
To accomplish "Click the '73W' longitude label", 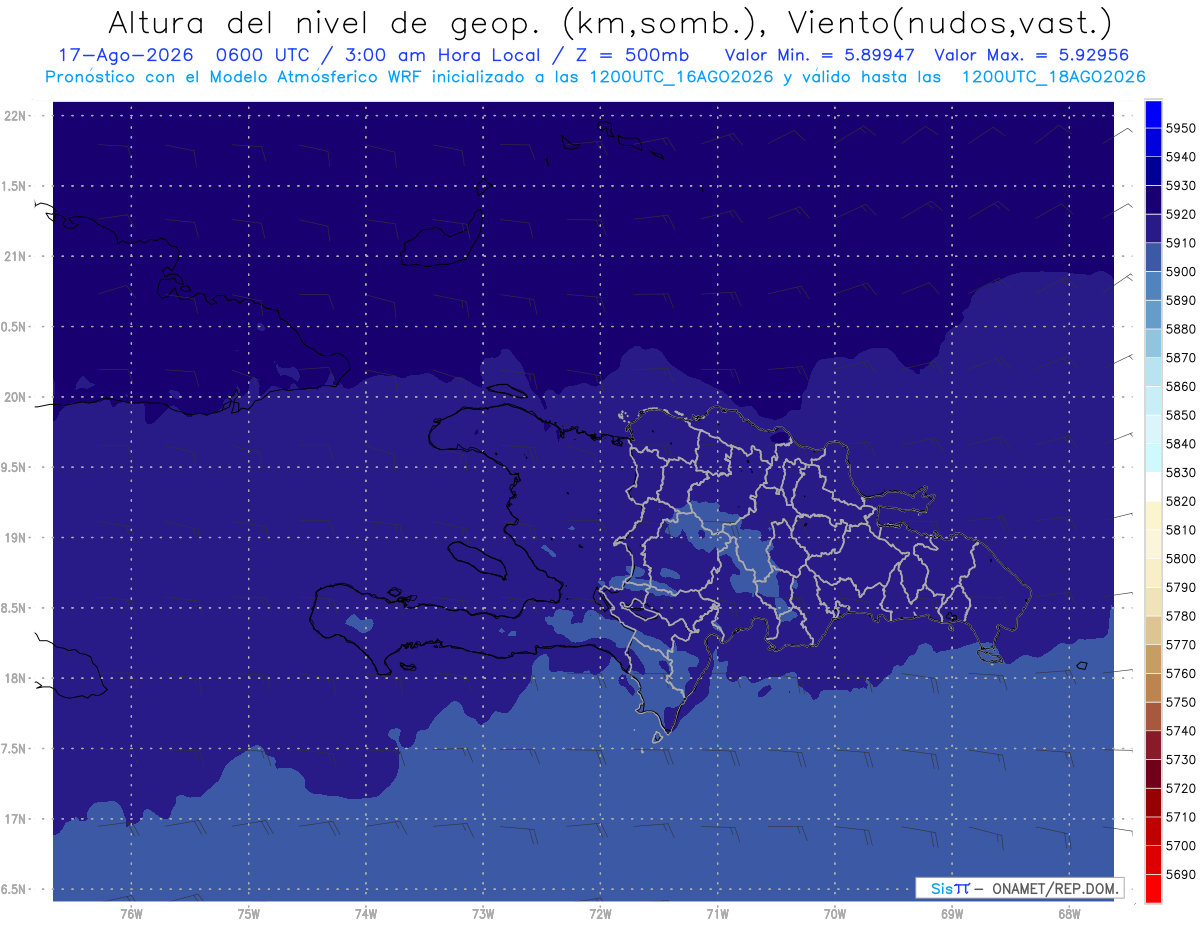I will (483, 913).
